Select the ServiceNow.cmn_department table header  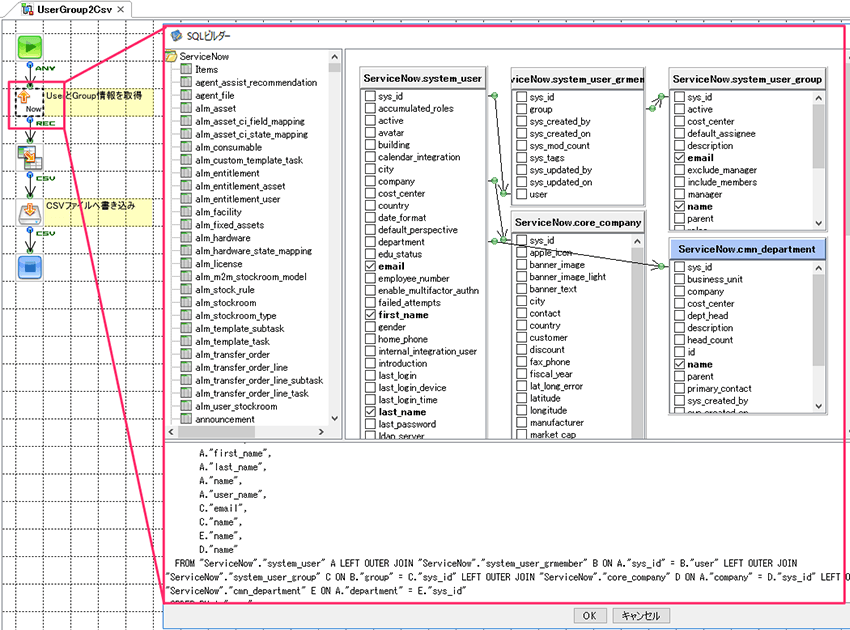[747, 249]
